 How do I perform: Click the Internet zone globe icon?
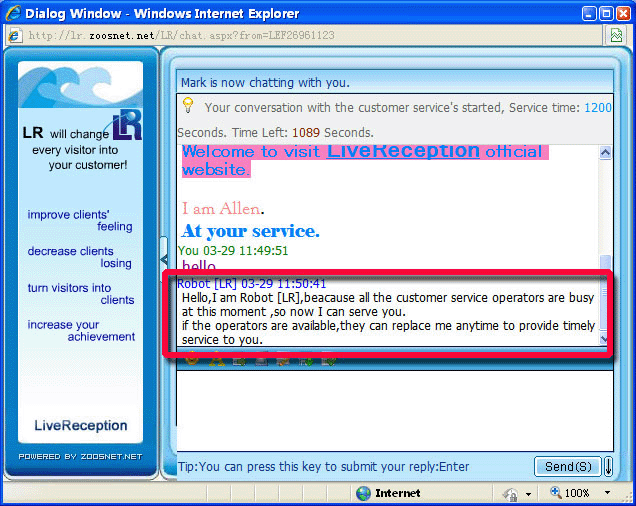[363, 493]
